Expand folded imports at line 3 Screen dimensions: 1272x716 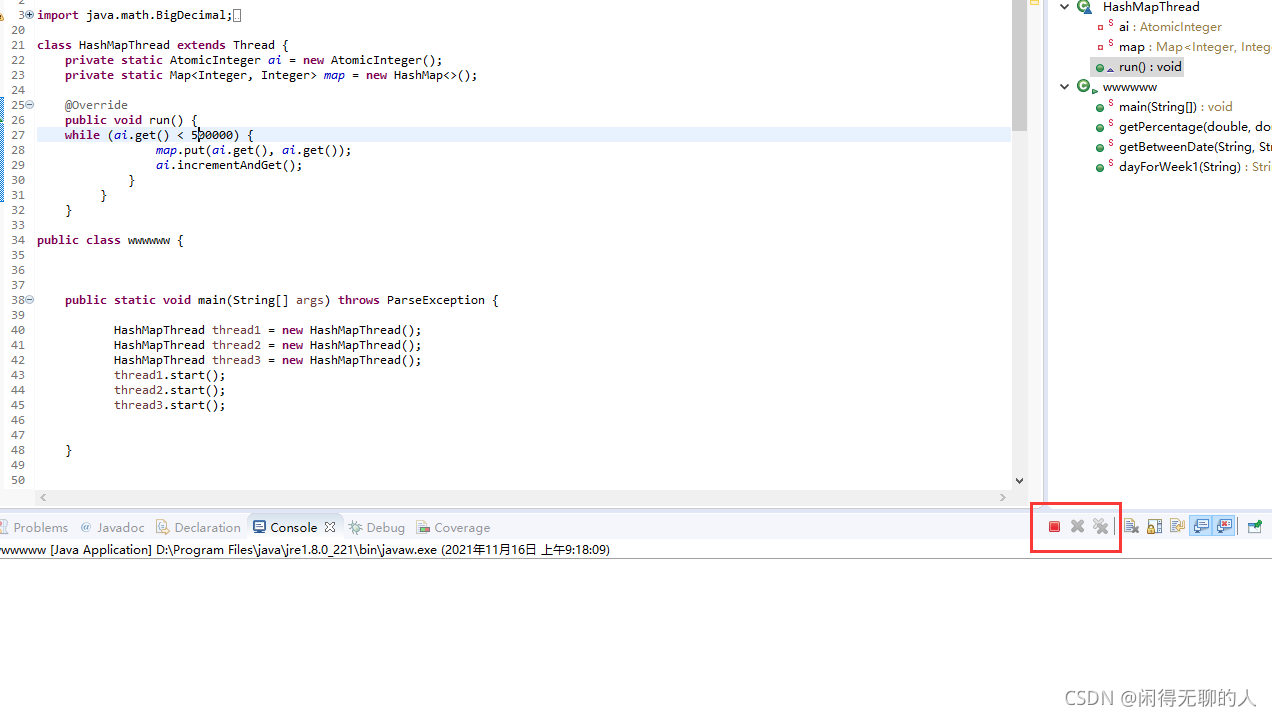tap(29, 15)
